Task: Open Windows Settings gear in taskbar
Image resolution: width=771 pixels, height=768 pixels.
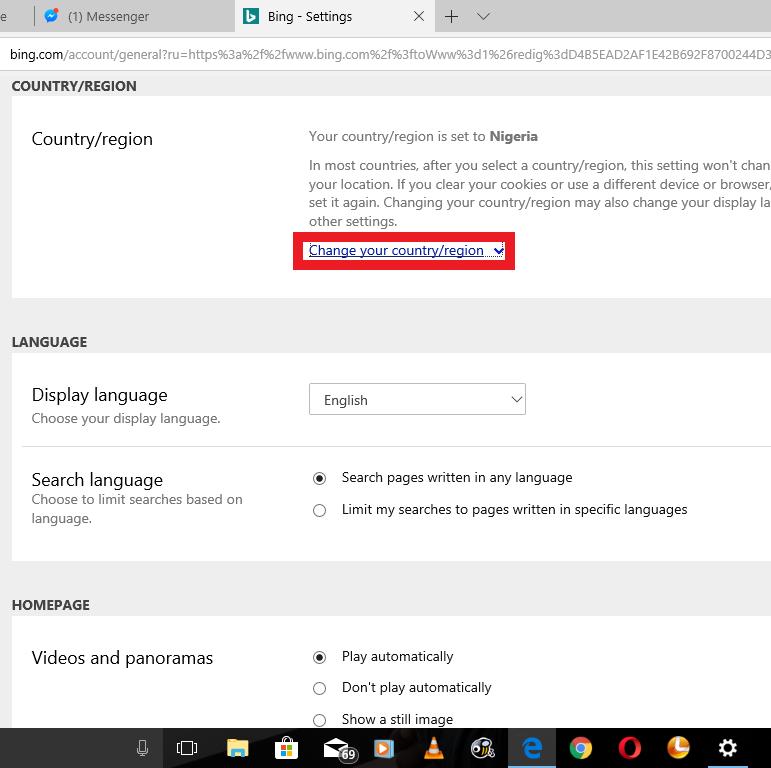Action: point(728,748)
